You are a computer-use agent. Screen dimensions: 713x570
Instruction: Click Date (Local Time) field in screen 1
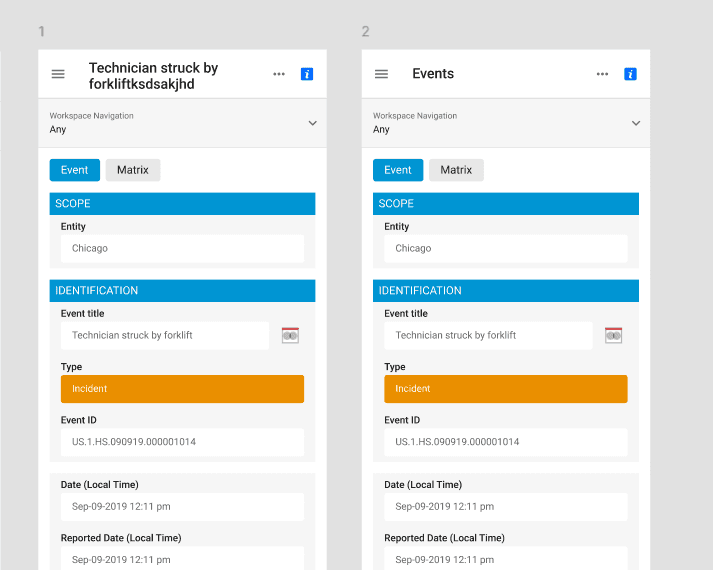[x=182, y=507]
